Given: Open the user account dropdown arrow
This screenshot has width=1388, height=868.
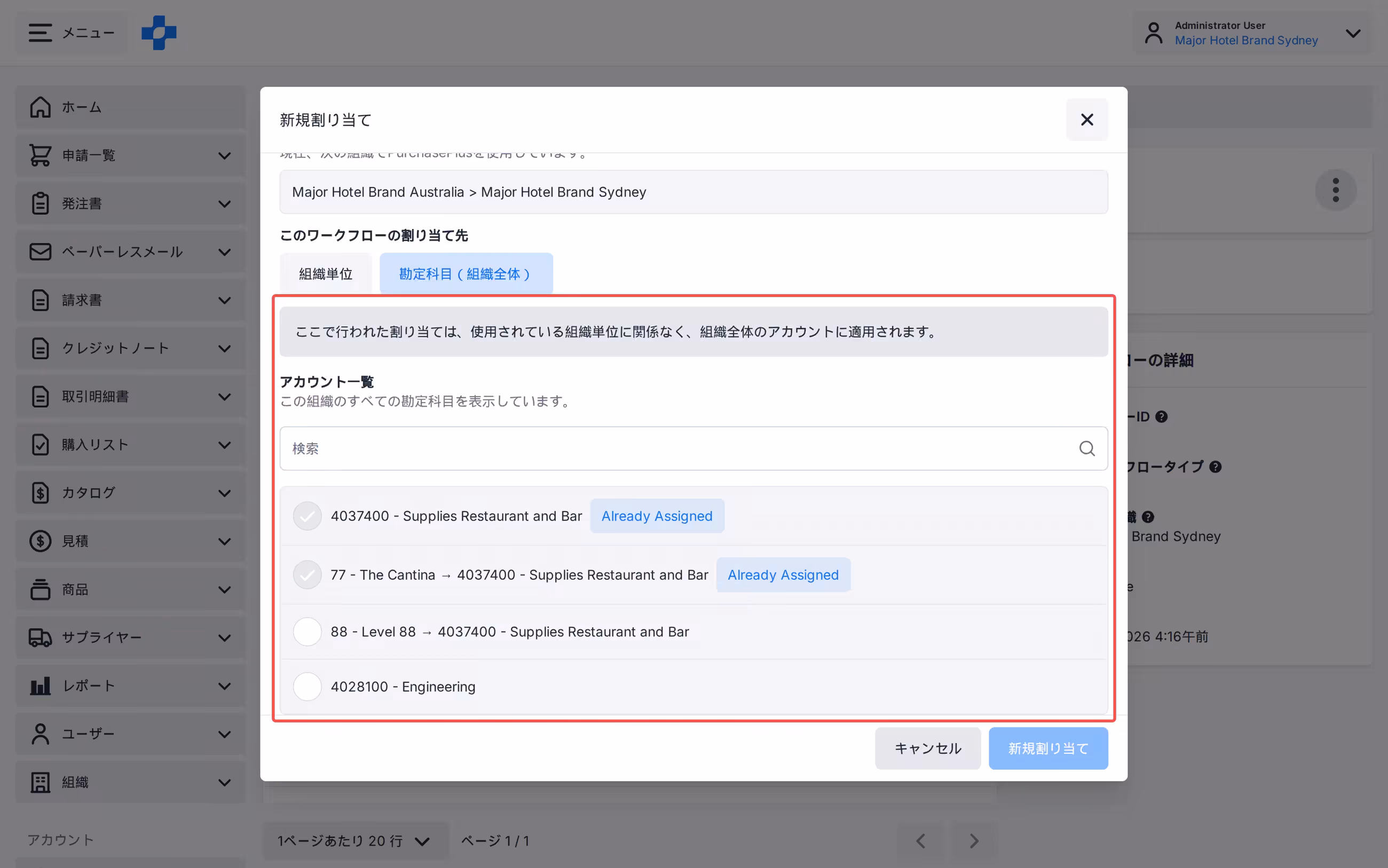Looking at the screenshot, I should [x=1353, y=33].
